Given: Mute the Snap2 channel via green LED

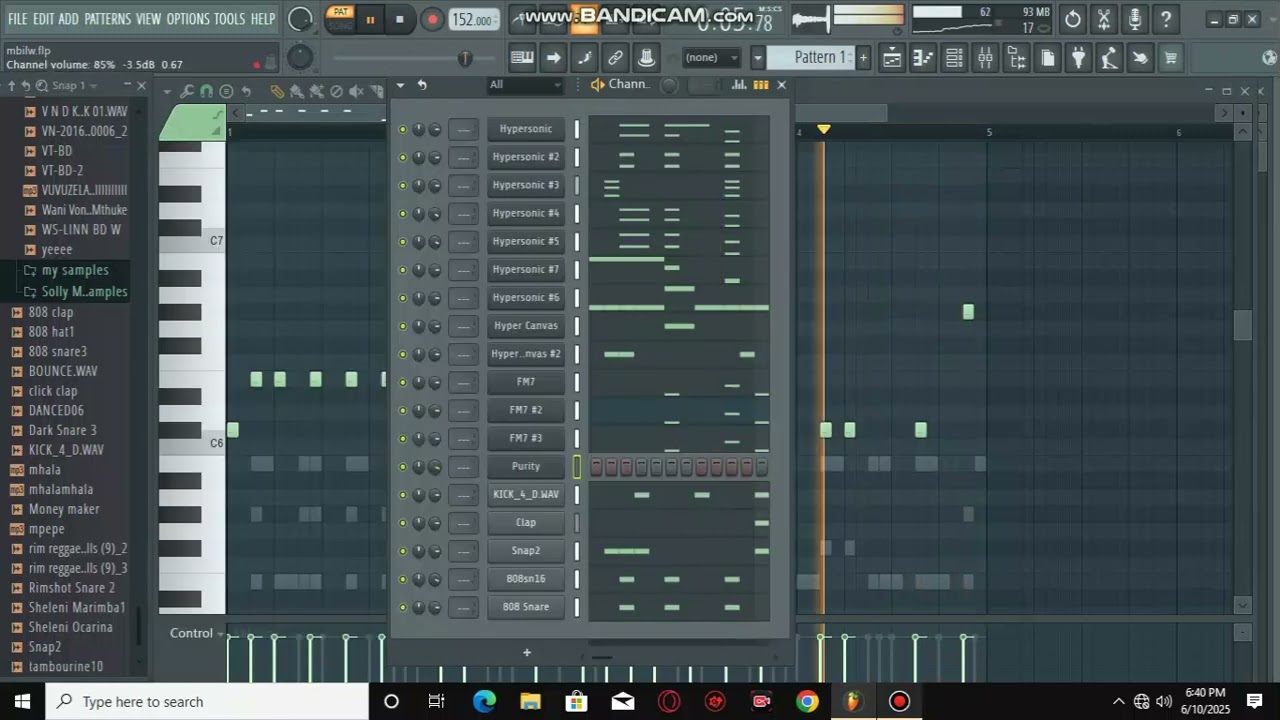Looking at the screenshot, I should coord(403,551).
